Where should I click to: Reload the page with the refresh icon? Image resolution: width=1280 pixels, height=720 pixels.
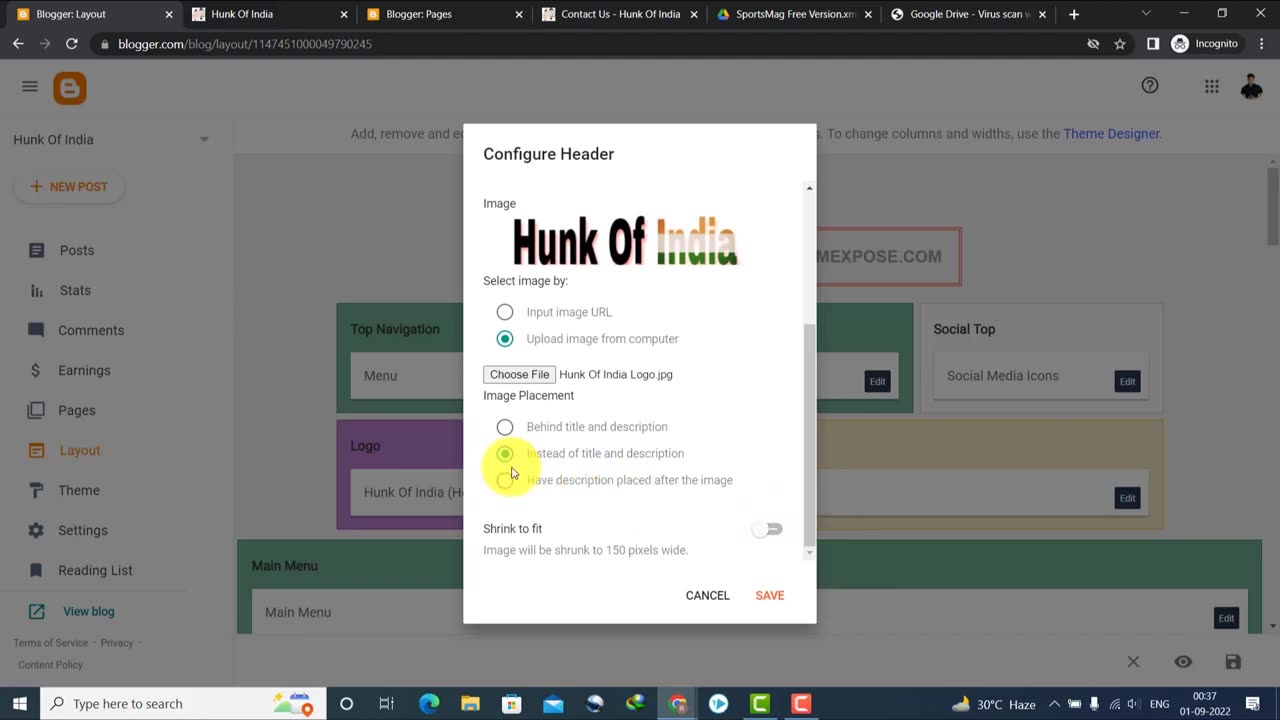tap(72, 44)
